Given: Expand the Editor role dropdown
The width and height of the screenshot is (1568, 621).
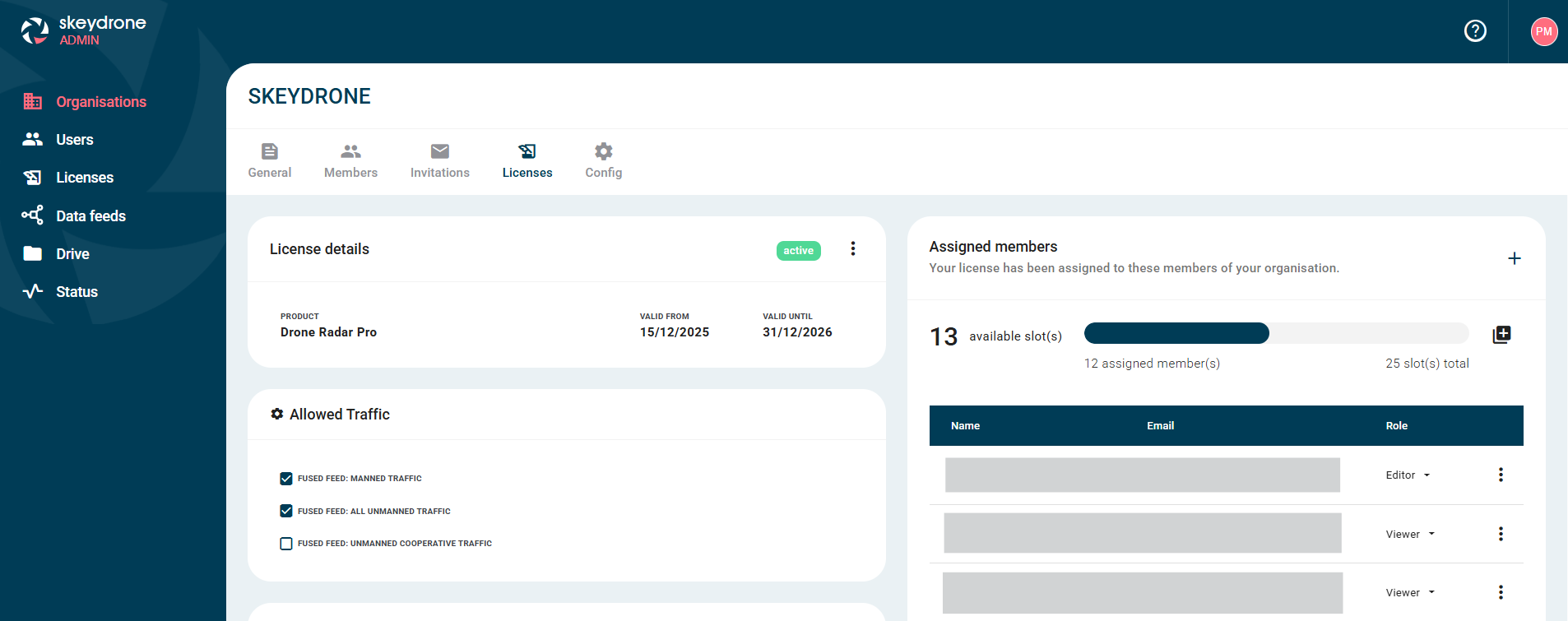Looking at the screenshot, I should [x=1408, y=475].
